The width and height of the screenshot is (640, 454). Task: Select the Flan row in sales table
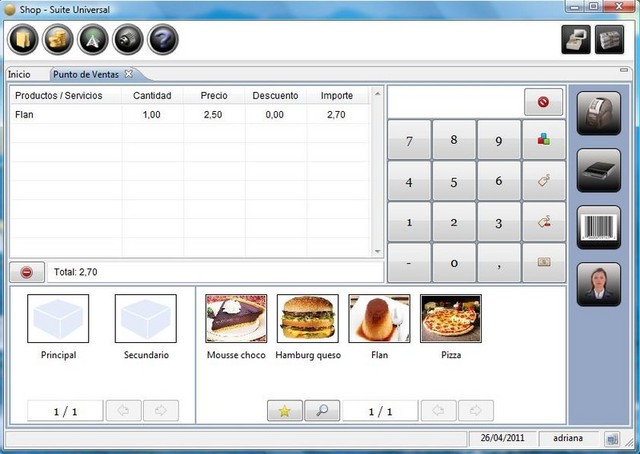pos(190,115)
